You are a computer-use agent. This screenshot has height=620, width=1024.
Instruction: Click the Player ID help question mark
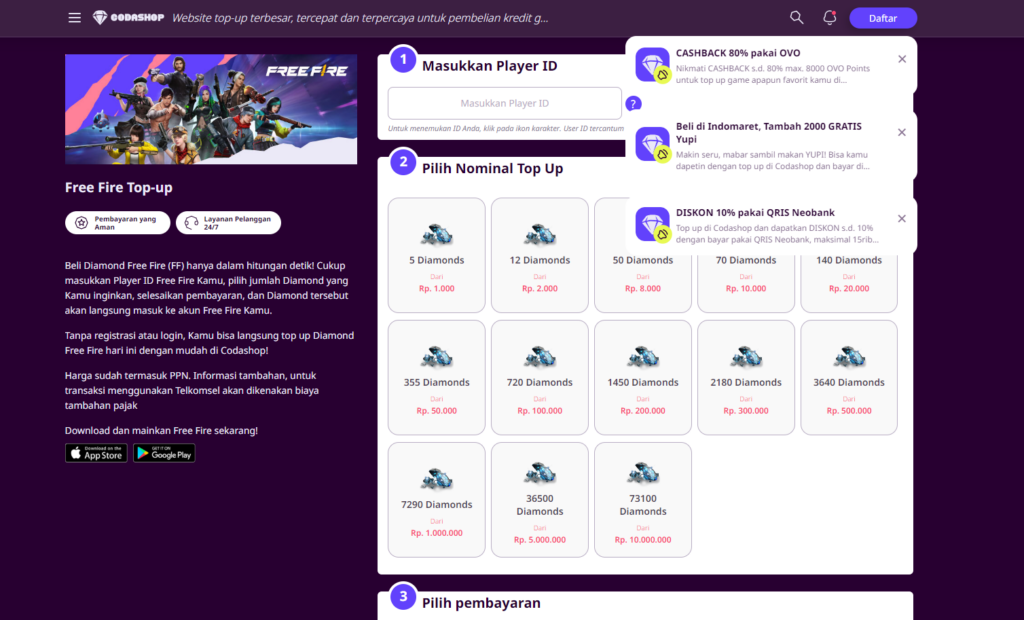(x=633, y=103)
